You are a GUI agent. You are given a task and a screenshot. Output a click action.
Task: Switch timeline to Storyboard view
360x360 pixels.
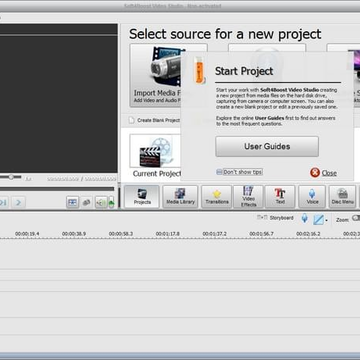coord(275,218)
